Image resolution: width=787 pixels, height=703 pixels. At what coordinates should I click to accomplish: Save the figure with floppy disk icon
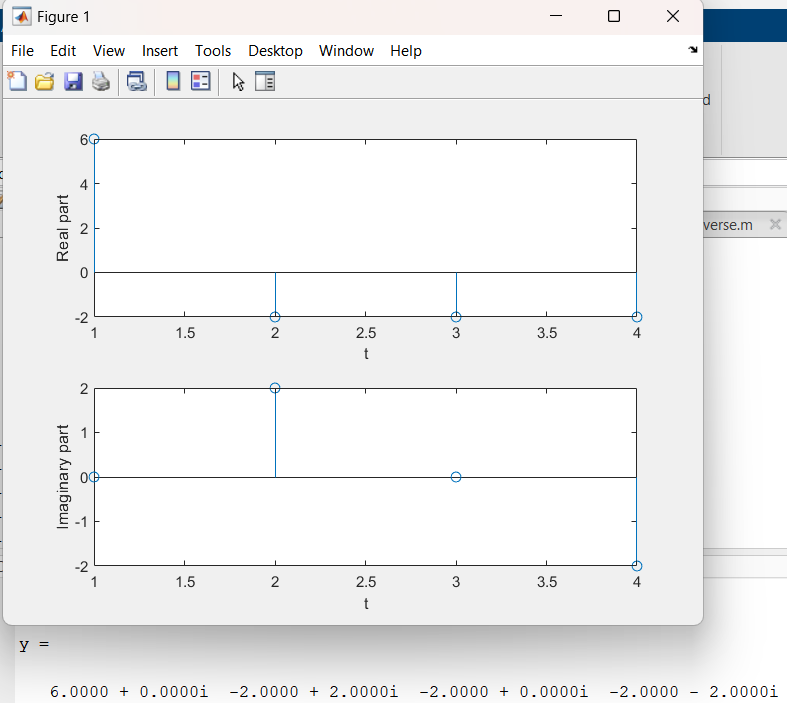[x=73, y=81]
